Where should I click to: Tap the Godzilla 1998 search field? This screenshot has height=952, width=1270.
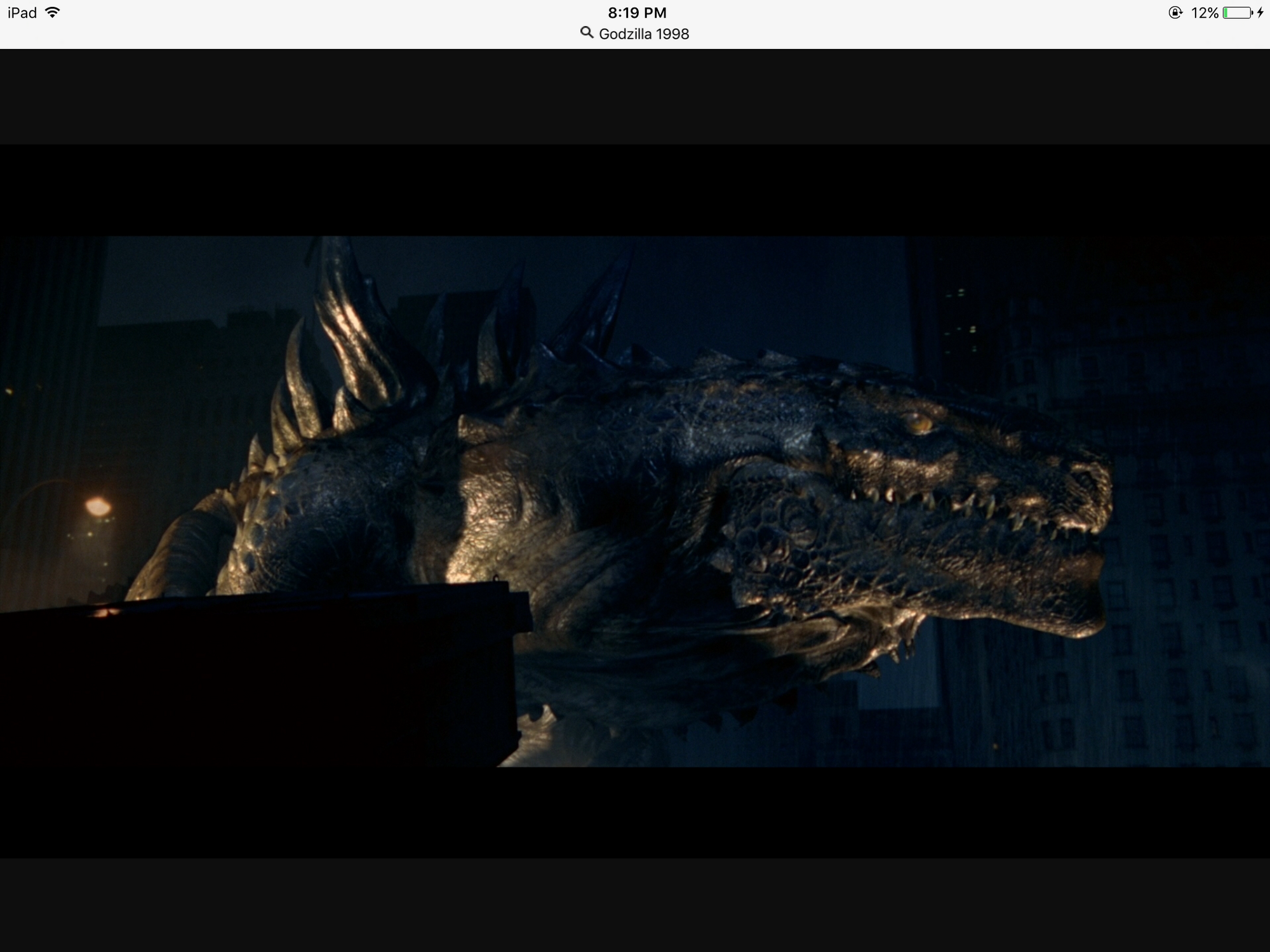click(x=635, y=34)
